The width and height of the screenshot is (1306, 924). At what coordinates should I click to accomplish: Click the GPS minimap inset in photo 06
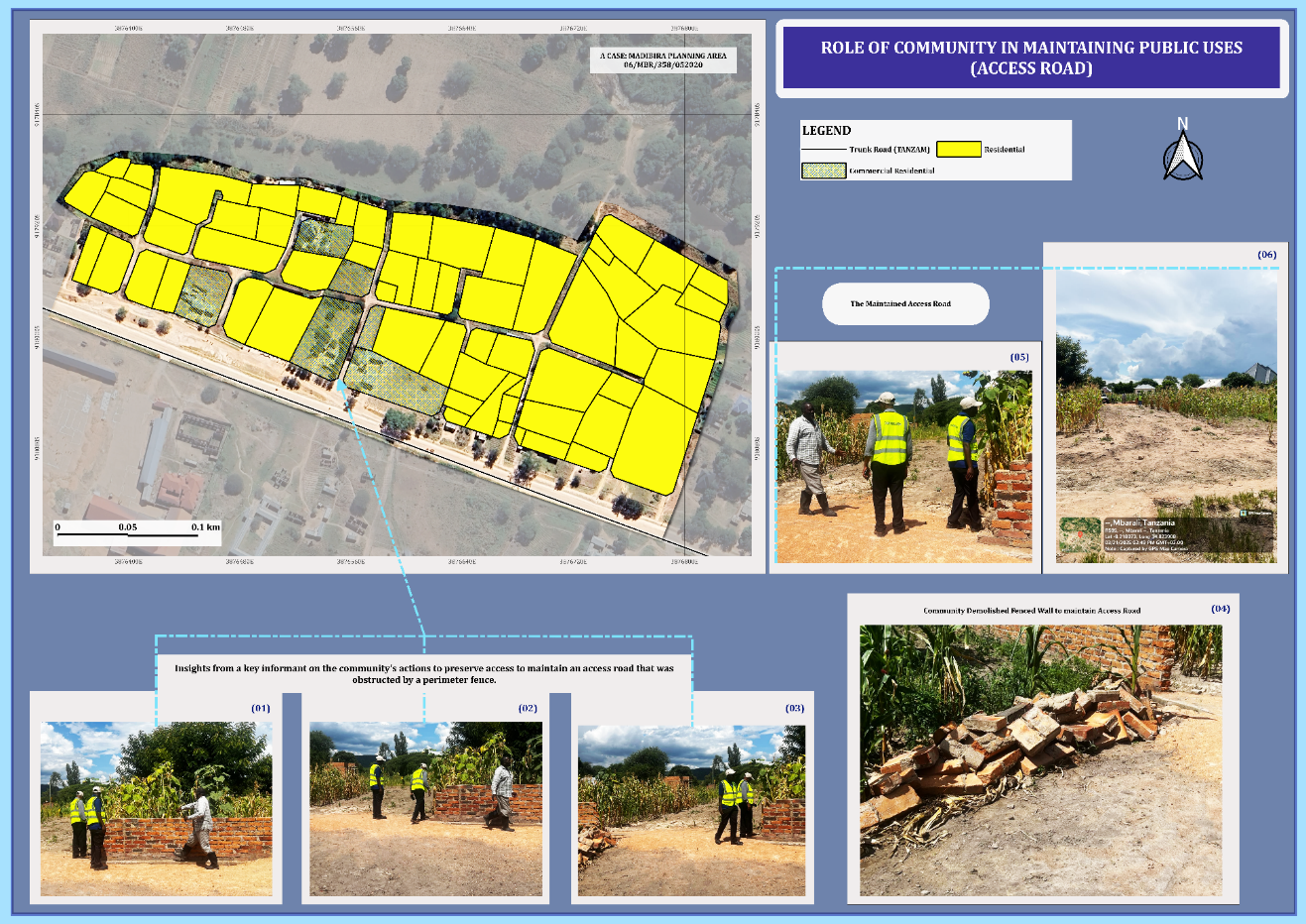(1079, 536)
